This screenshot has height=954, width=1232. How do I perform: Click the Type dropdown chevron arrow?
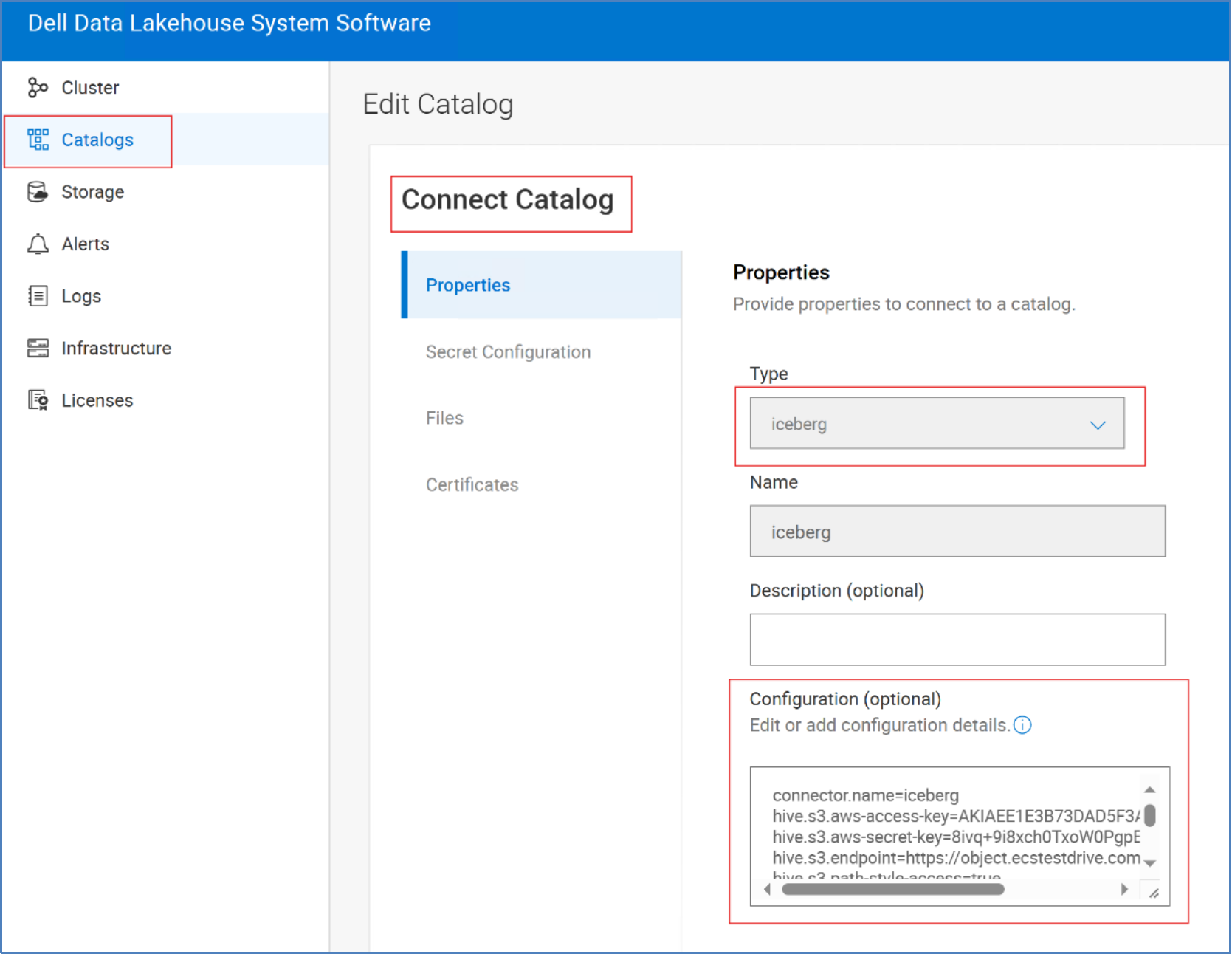(x=1098, y=425)
